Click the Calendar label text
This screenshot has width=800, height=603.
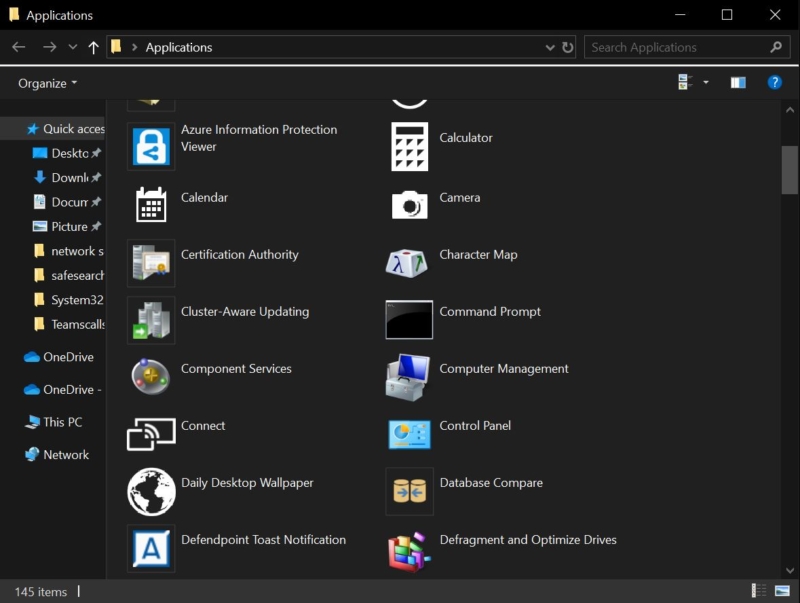coord(204,197)
